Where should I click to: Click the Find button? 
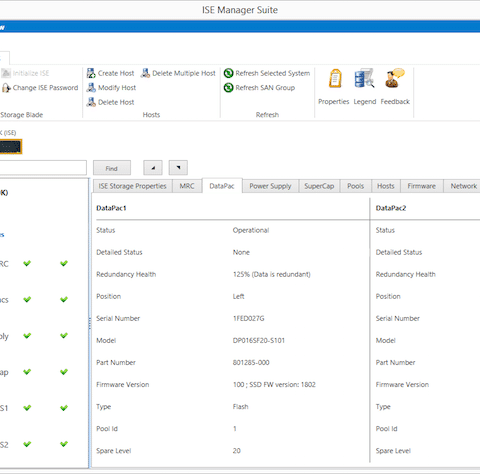[x=112, y=168]
